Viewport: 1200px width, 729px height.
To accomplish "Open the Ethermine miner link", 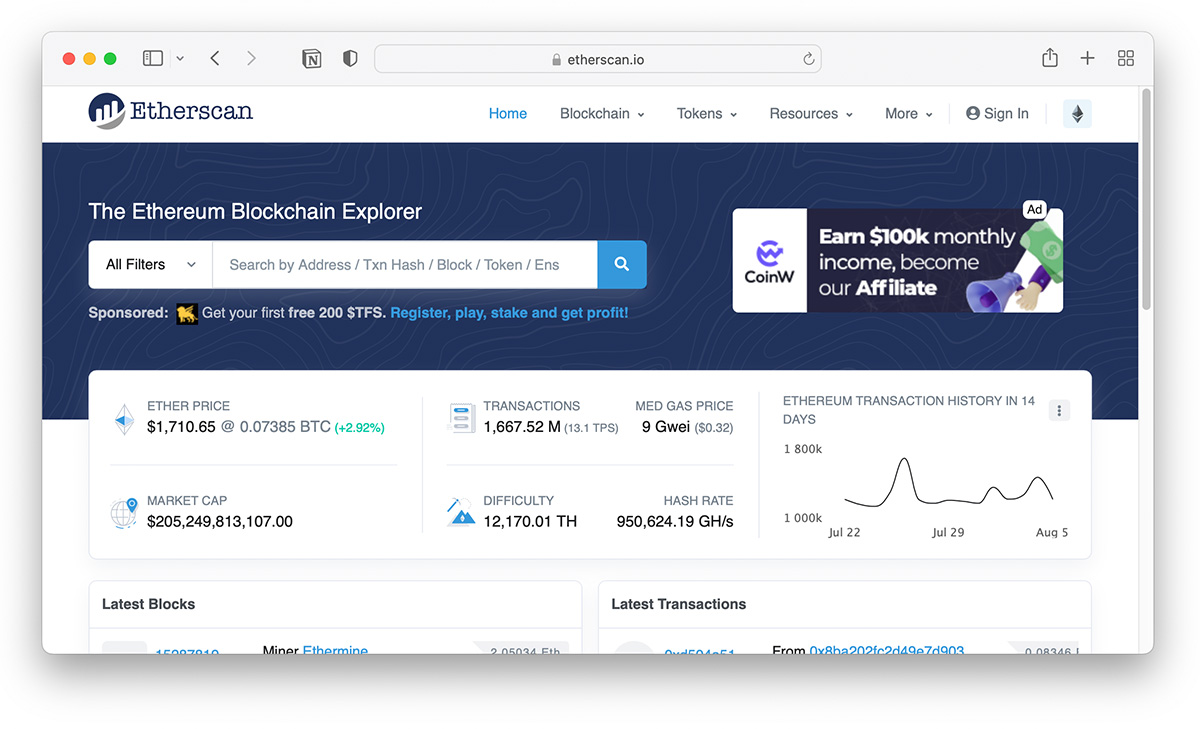I will pyautogui.click(x=335, y=650).
